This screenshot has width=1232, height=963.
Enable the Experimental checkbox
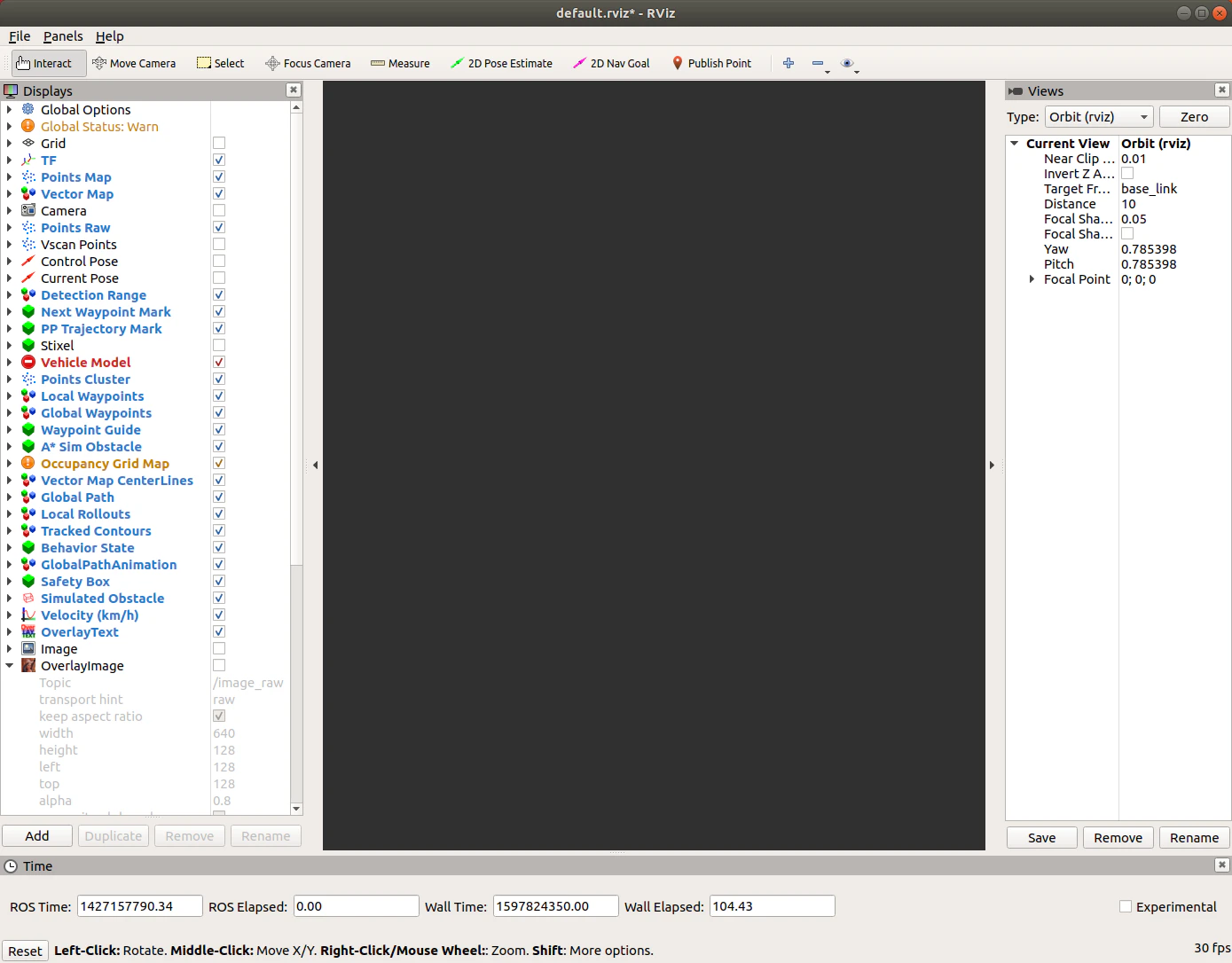(x=1126, y=906)
